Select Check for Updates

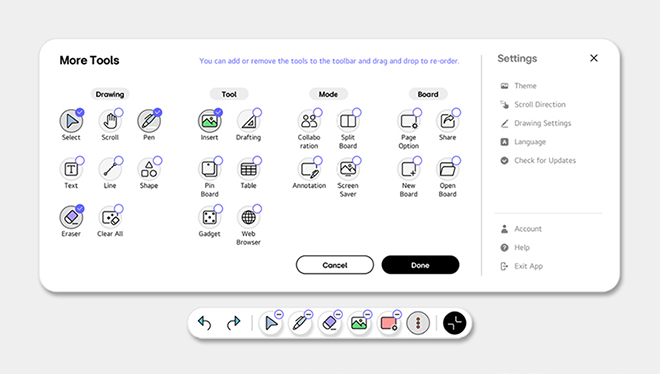(x=538, y=160)
